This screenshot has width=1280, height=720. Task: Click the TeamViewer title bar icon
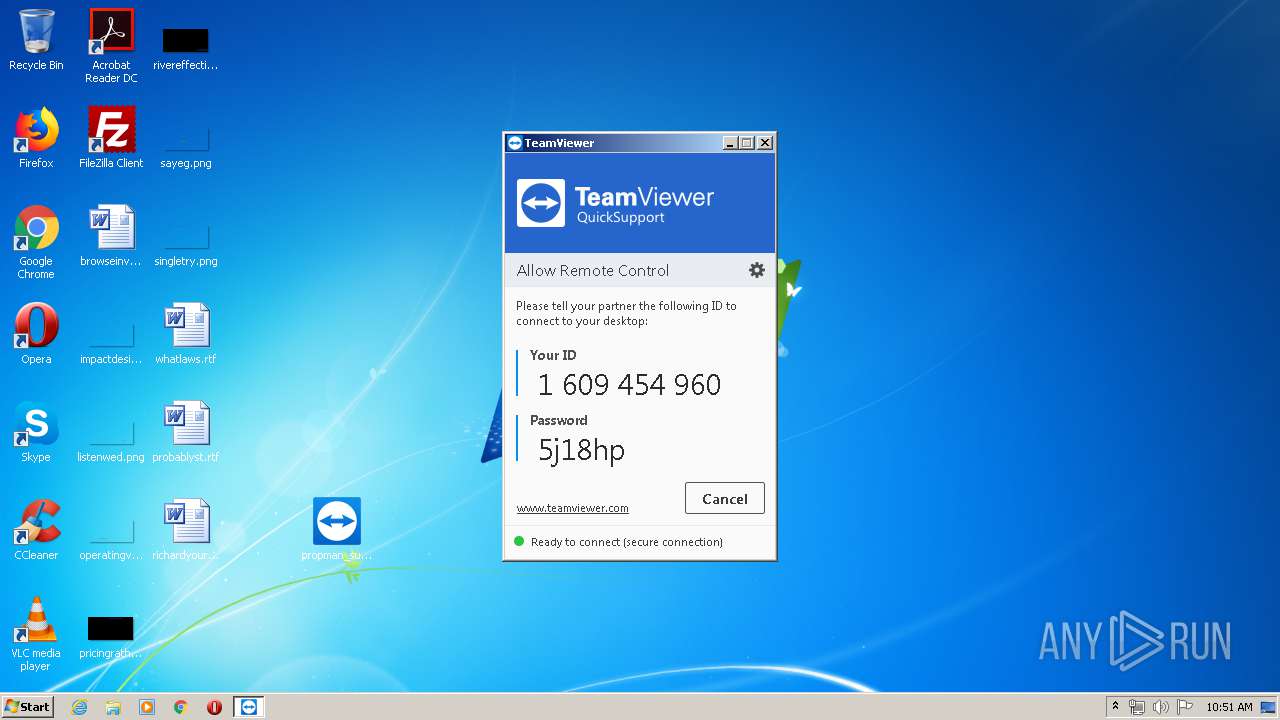[515, 143]
